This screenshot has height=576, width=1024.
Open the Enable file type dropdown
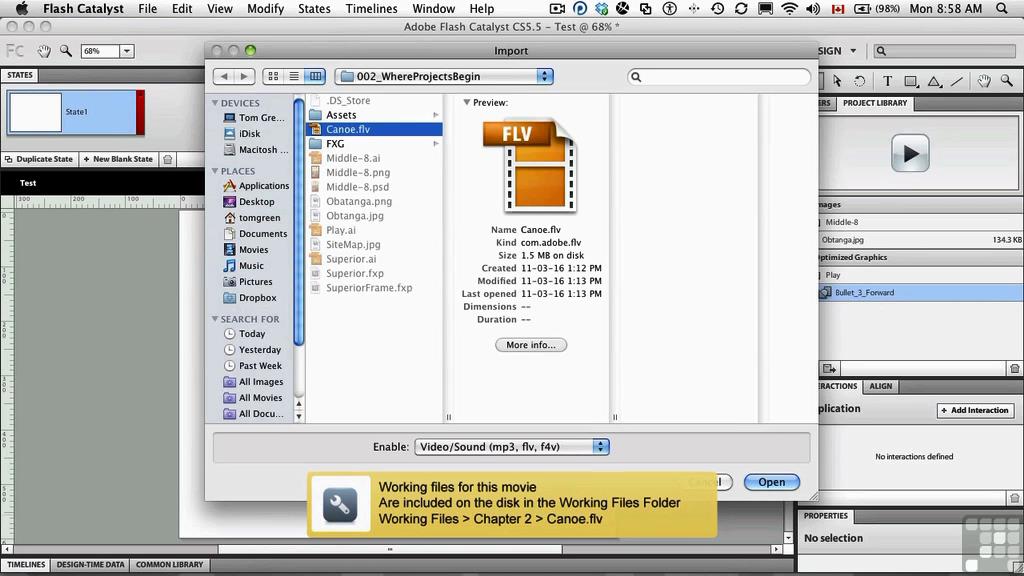click(511, 447)
